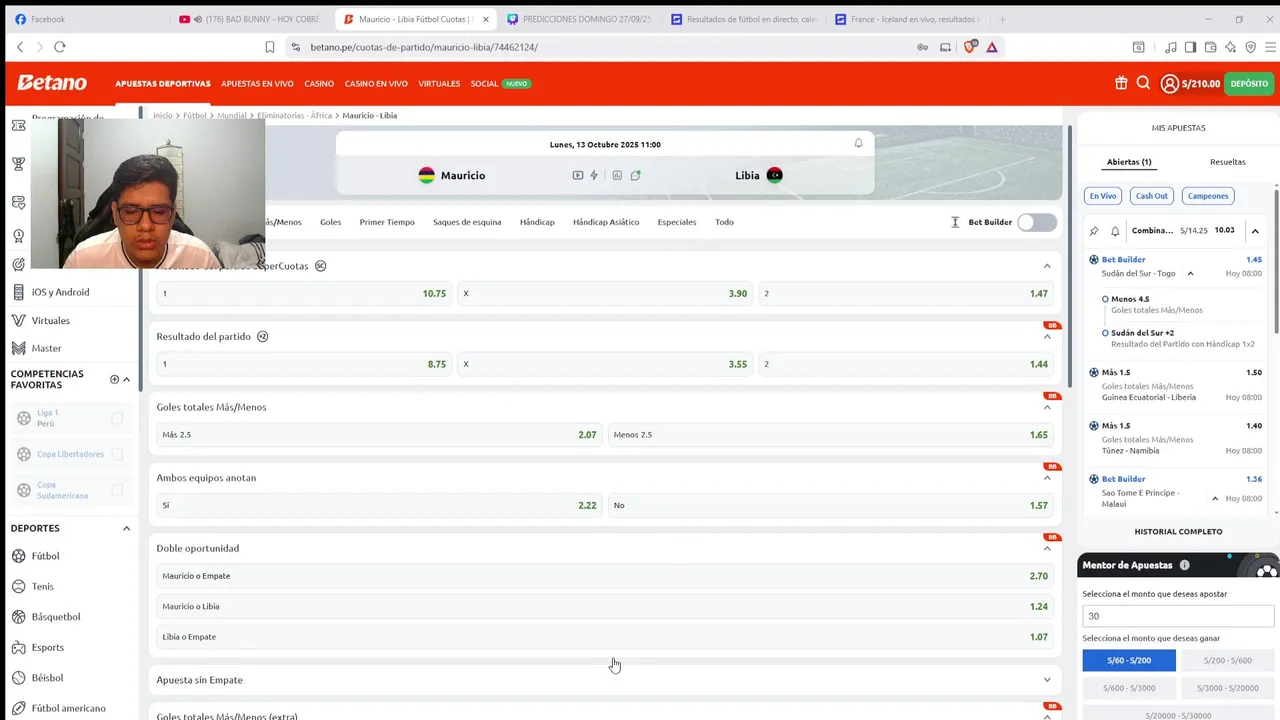This screenshot has height=720, width=1280.
Task: Click the Básquetbol icon in Deportes list
Action: 18,617
